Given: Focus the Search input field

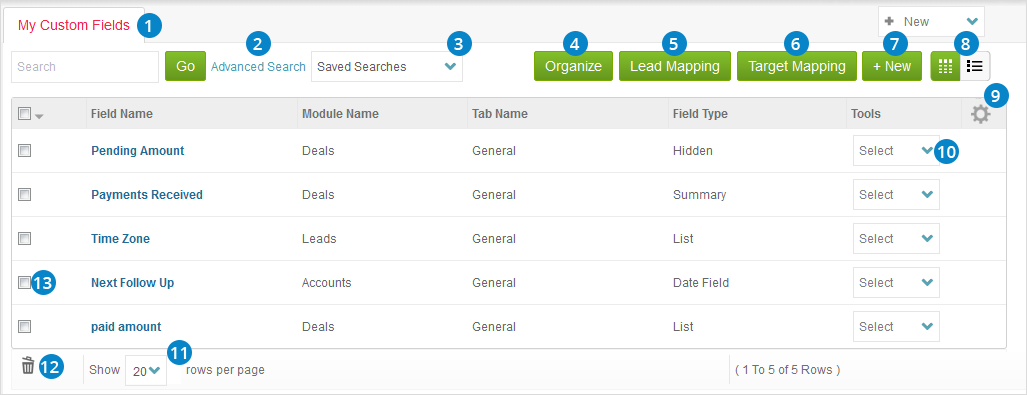Looking at the screenshot, I should (85, 67).
